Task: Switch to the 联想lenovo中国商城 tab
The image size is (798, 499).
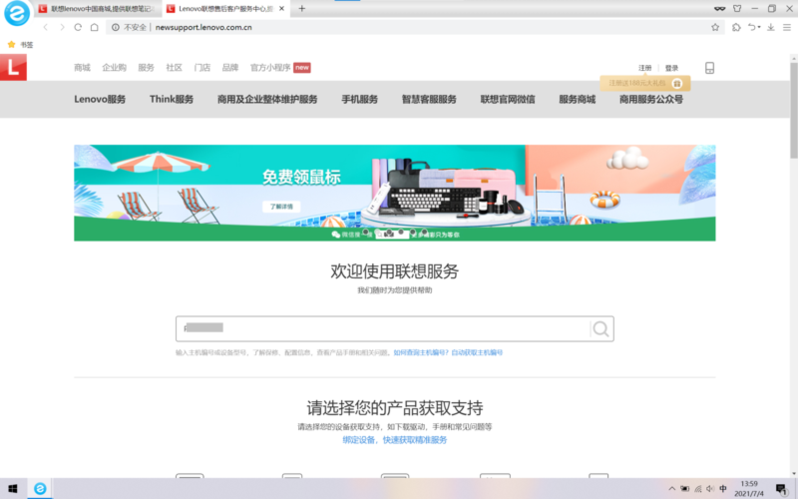Action: point(95,8)
